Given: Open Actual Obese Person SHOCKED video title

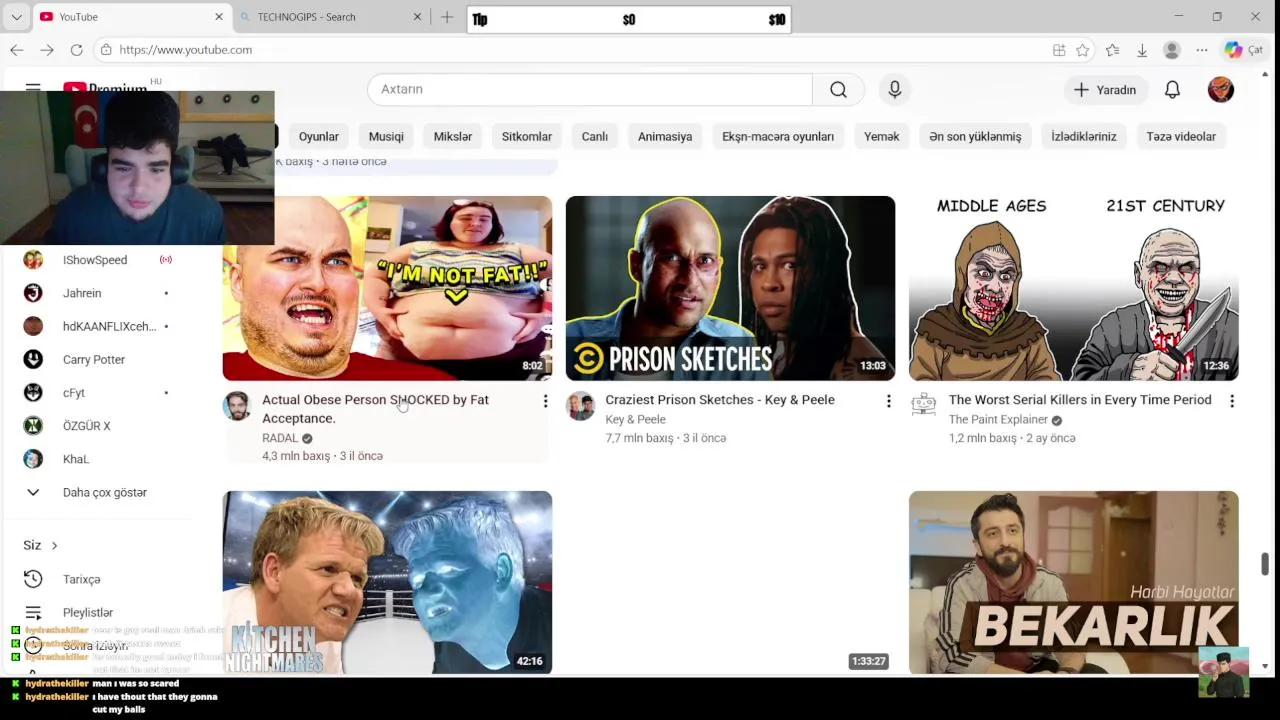Looking at the screenshot, I should pyautogui.click(x=375, y=409).
